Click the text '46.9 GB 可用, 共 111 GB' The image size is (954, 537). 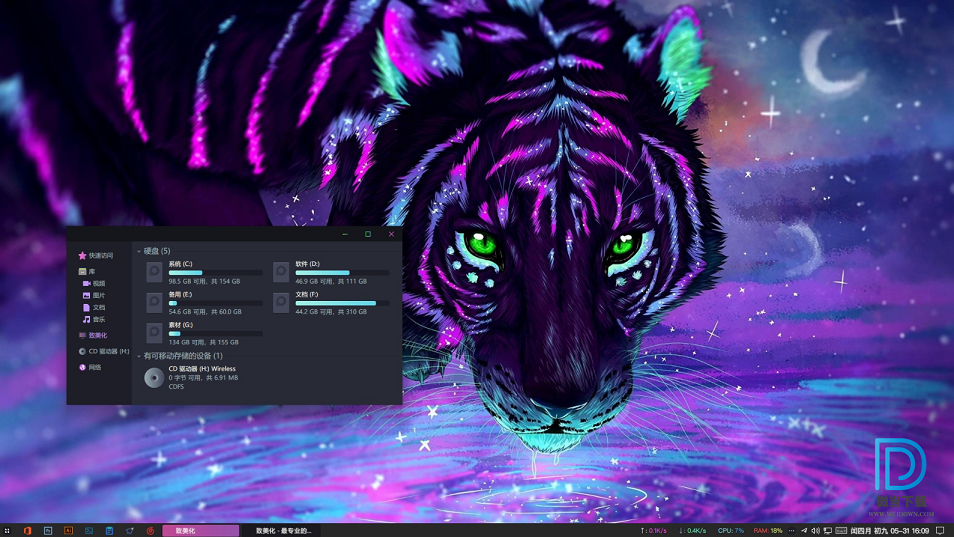click(x=331, y=282)
